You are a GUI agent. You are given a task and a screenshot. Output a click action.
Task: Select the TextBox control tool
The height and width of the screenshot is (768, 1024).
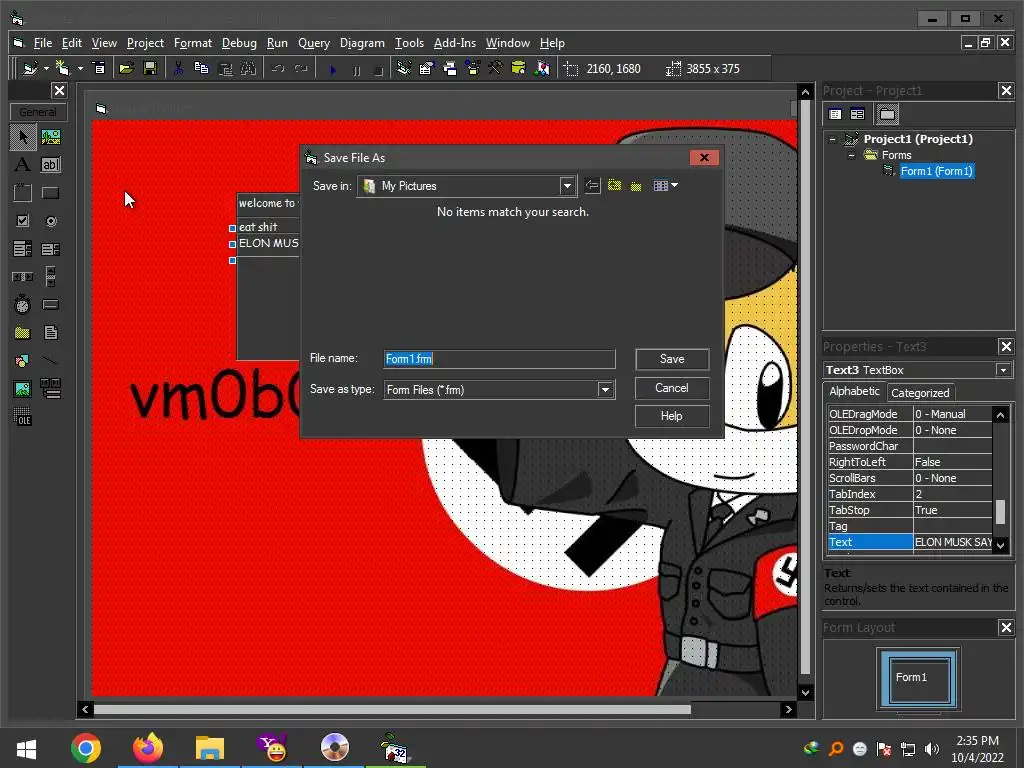click(50, 165)
